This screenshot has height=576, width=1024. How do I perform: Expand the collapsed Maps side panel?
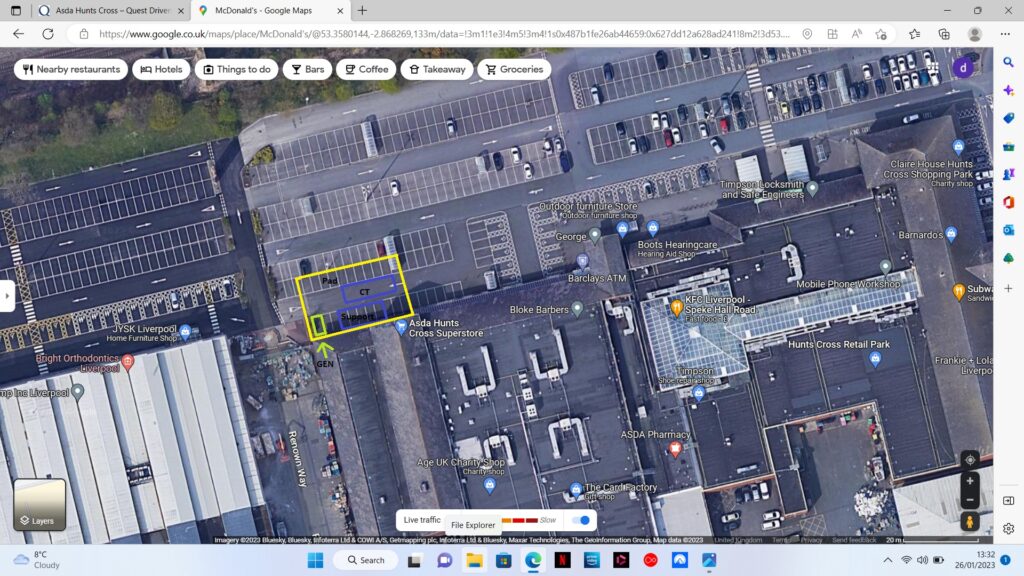click(7, 296)
